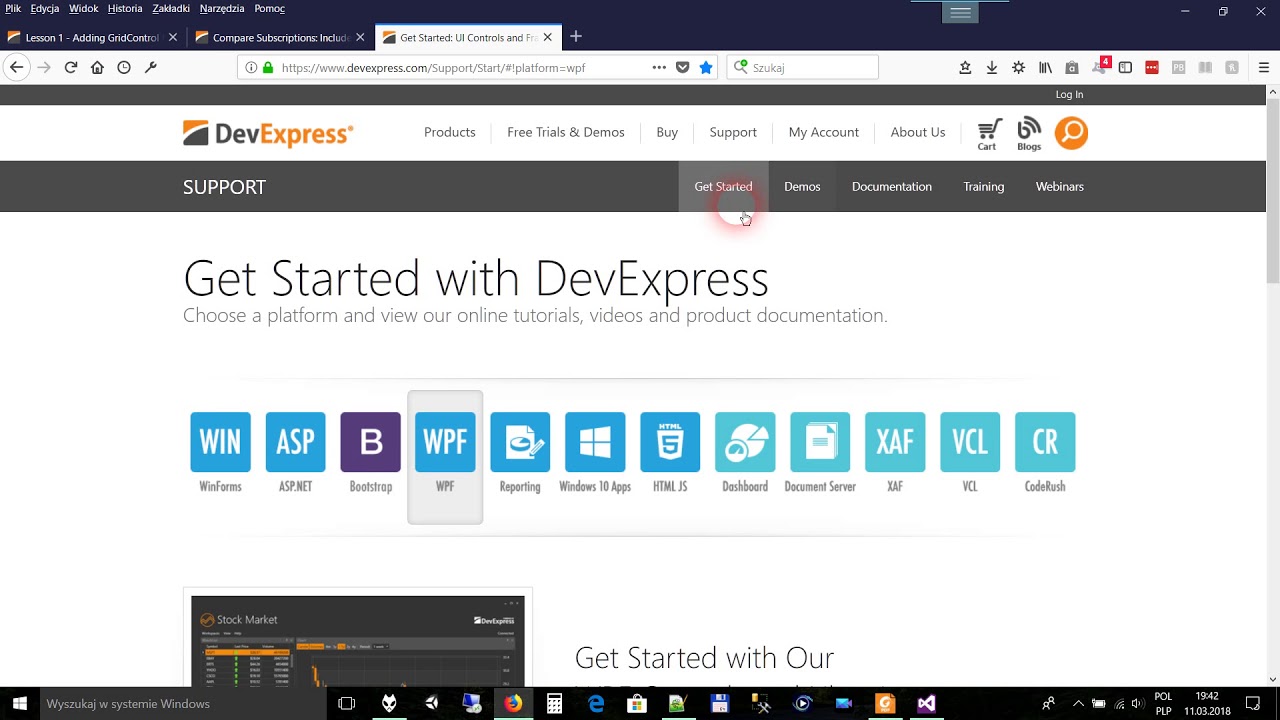Click the Windows Start button
Image resolution: width=1280 pixels, height=720 pixels.
(19, 704)
